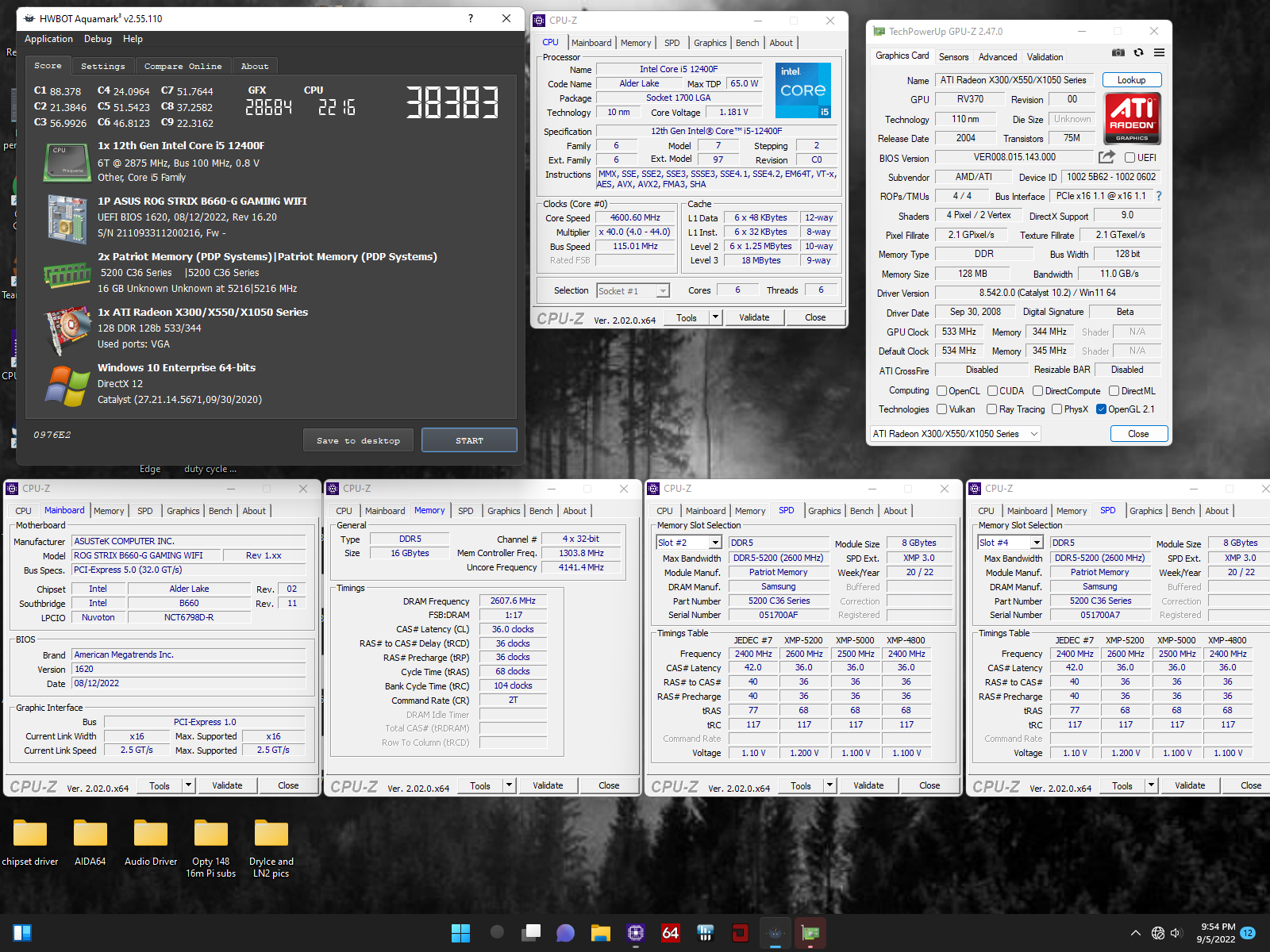
Task: Open the DryIce and LN2 pics folder
Action: [x=271, y=850]
